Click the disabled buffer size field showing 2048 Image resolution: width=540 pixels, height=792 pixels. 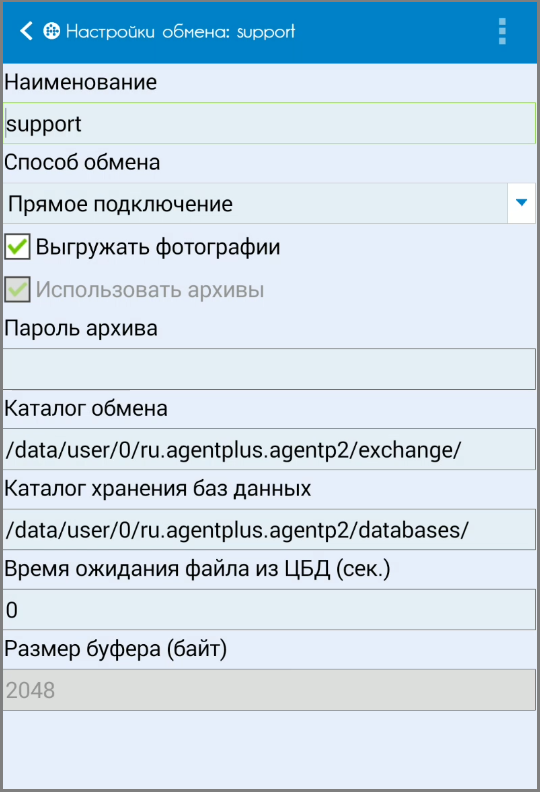tap(269, 690)
